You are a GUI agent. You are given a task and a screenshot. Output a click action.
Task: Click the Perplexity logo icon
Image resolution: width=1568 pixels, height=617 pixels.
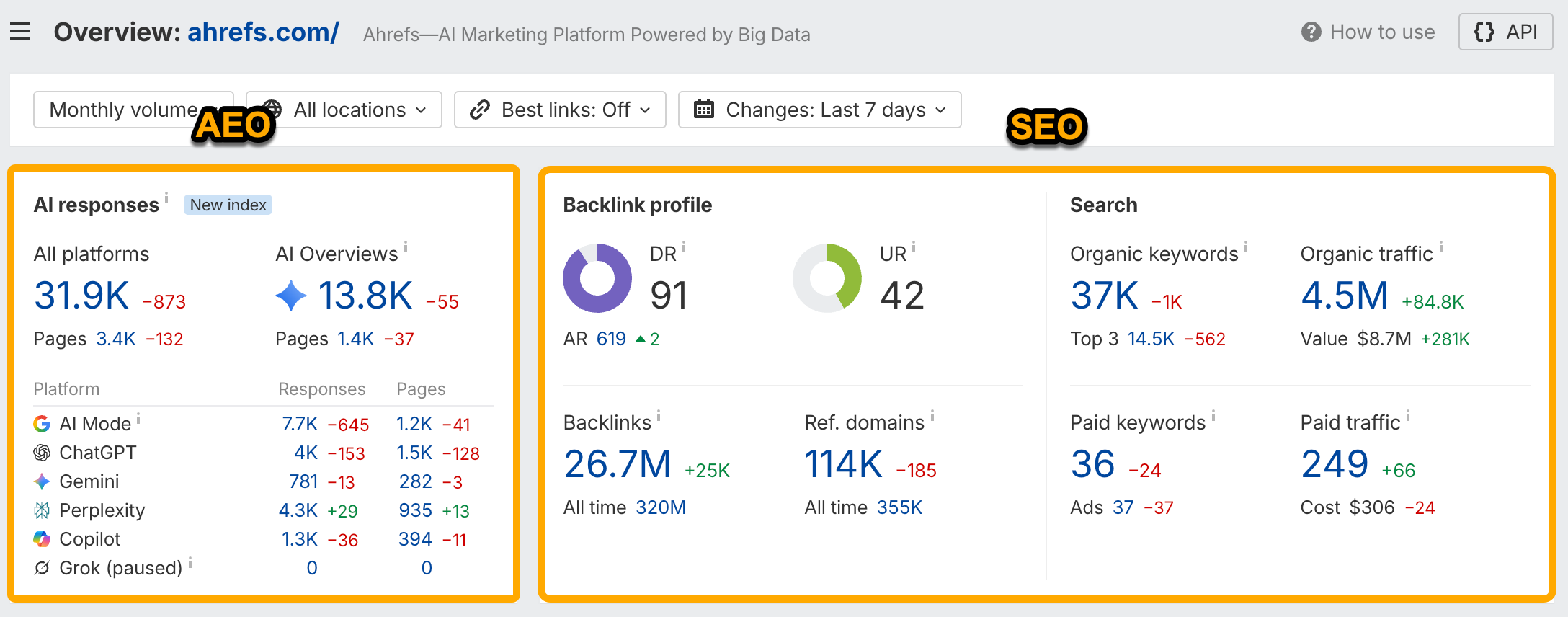[42, 510]
